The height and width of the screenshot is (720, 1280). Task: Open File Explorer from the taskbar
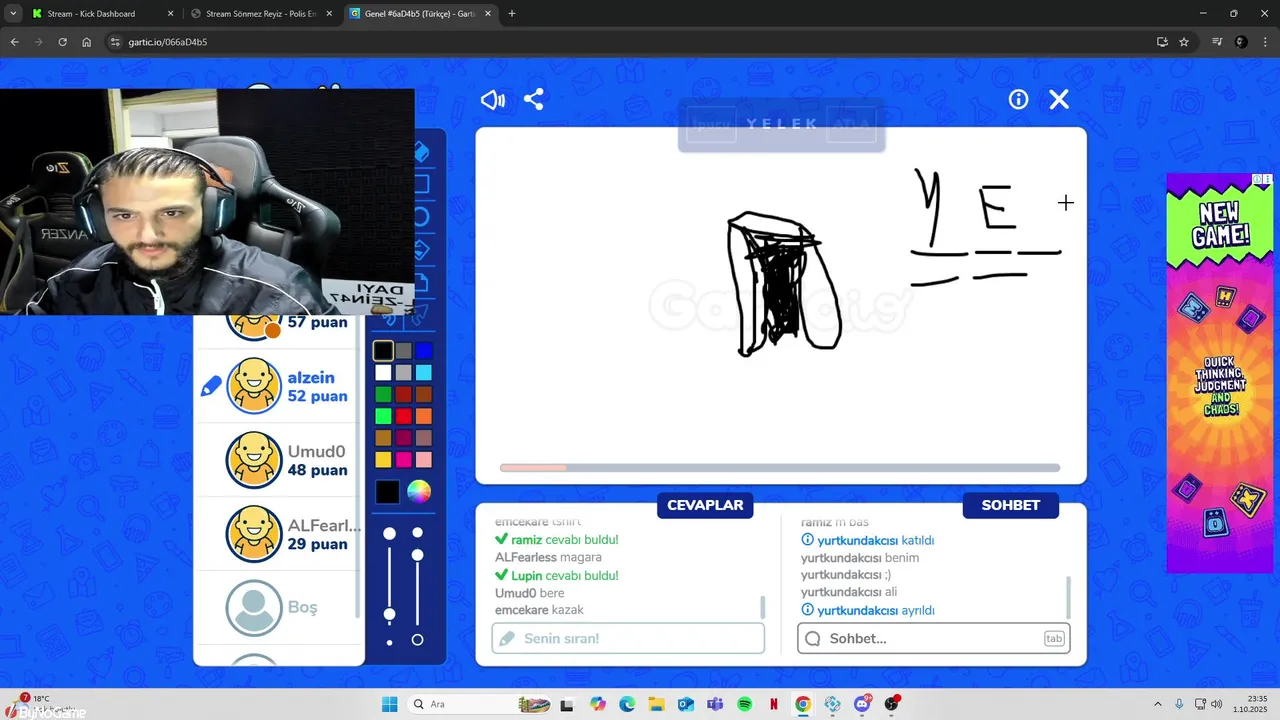tap(655, 704)
